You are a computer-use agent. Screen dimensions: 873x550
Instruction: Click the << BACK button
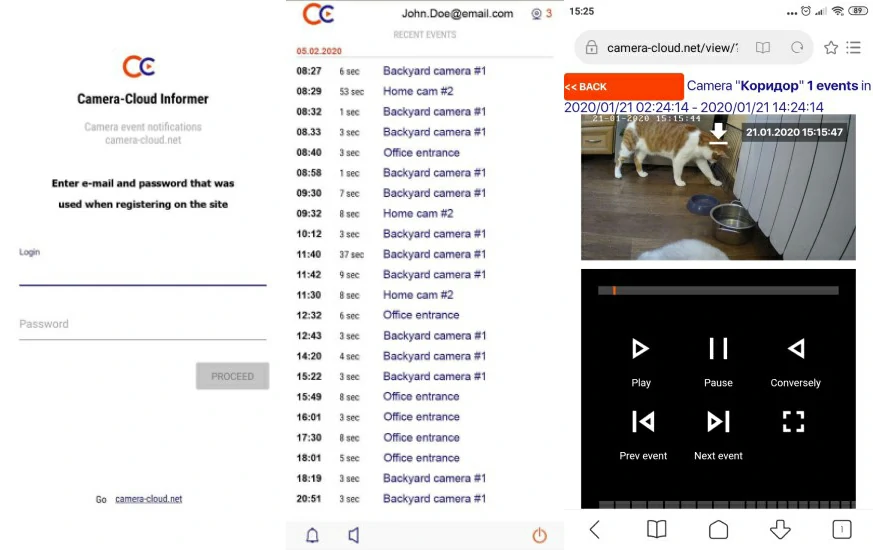tap(624, 86)
